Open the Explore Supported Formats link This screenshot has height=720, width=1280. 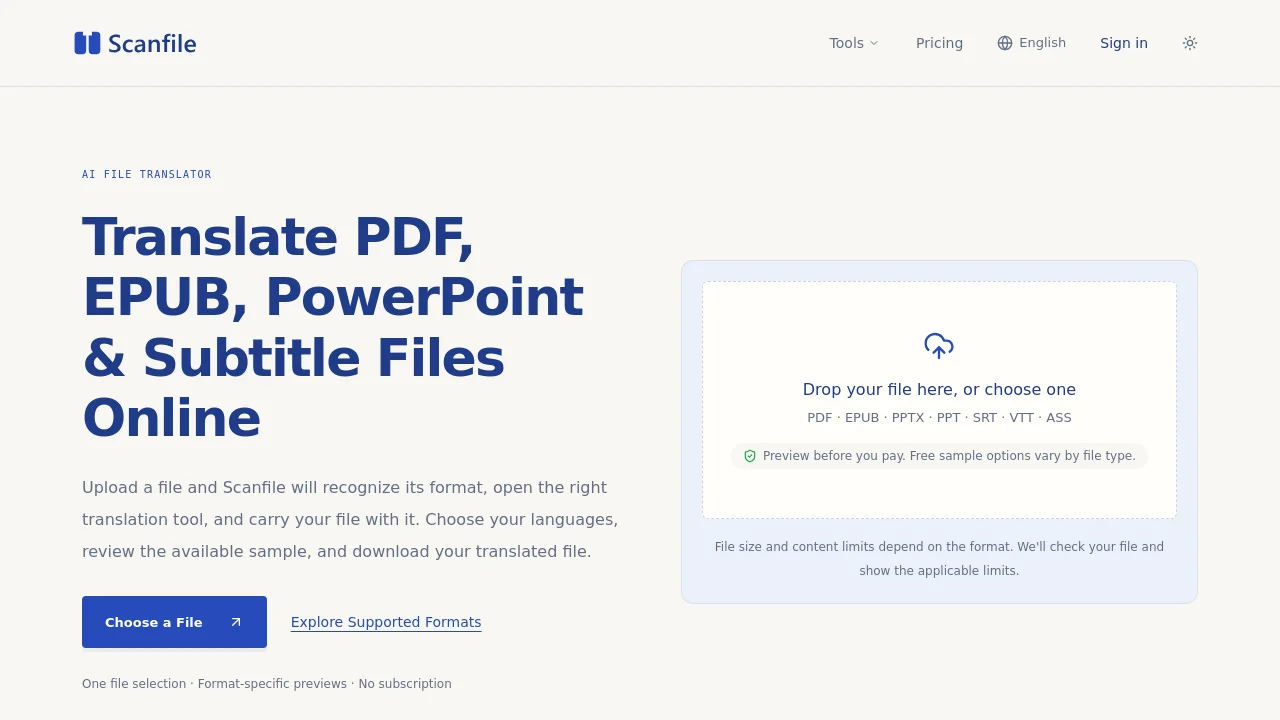point(386,622)
